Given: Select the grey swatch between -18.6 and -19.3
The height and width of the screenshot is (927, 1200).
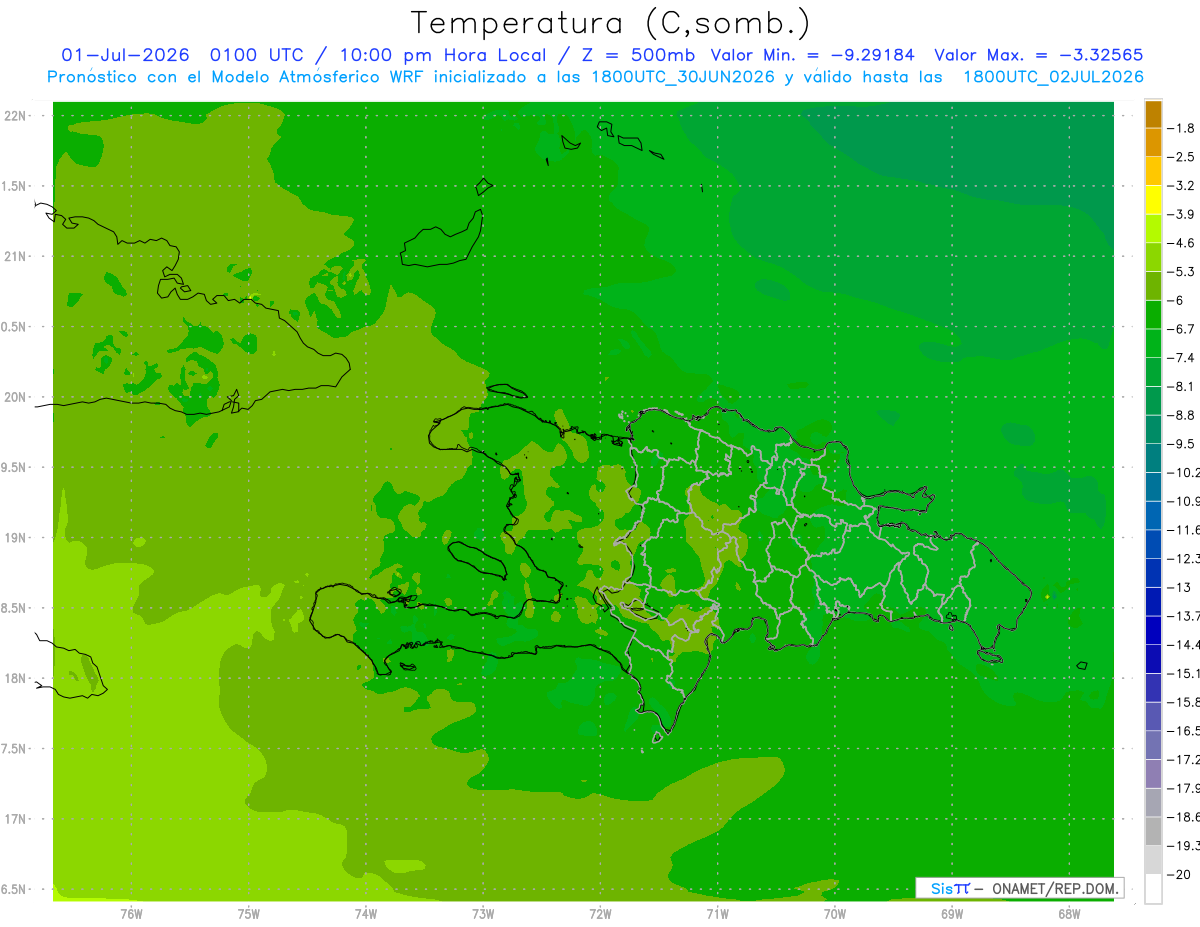Looking at the screenshot, I should pos(1153,831).
